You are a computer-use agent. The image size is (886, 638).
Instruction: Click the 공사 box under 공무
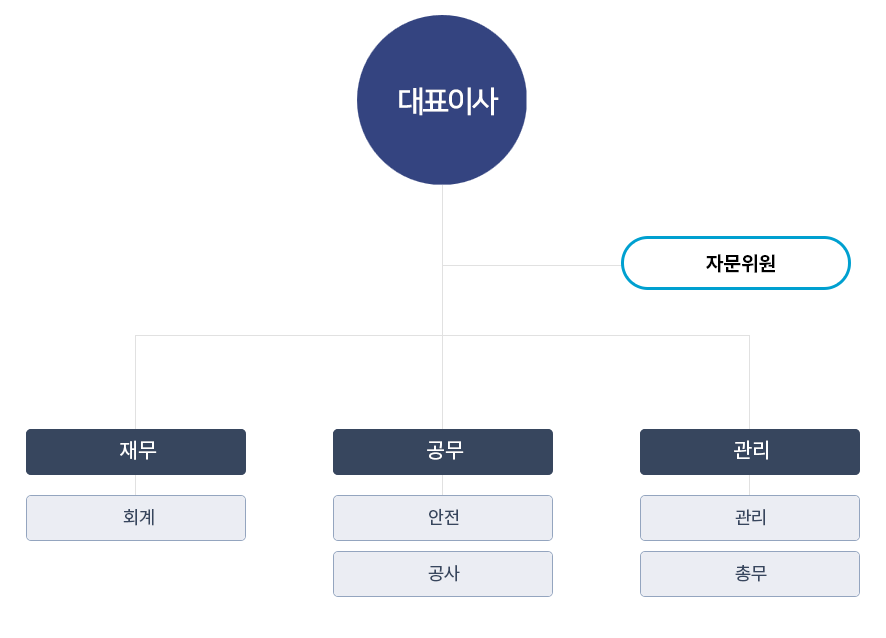tap(442, 574)
